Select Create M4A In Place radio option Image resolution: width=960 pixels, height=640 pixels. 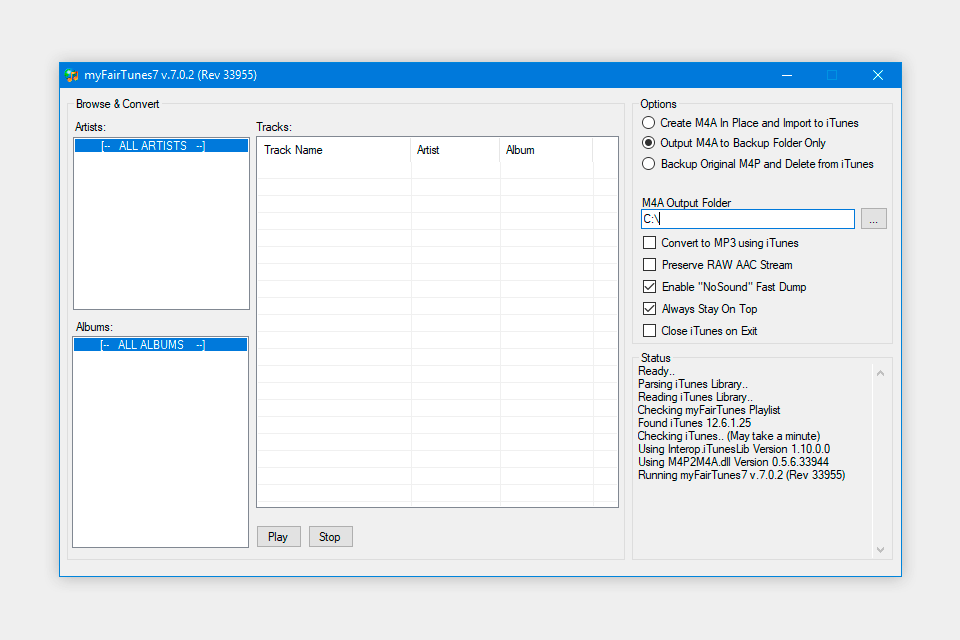[649, 123]
